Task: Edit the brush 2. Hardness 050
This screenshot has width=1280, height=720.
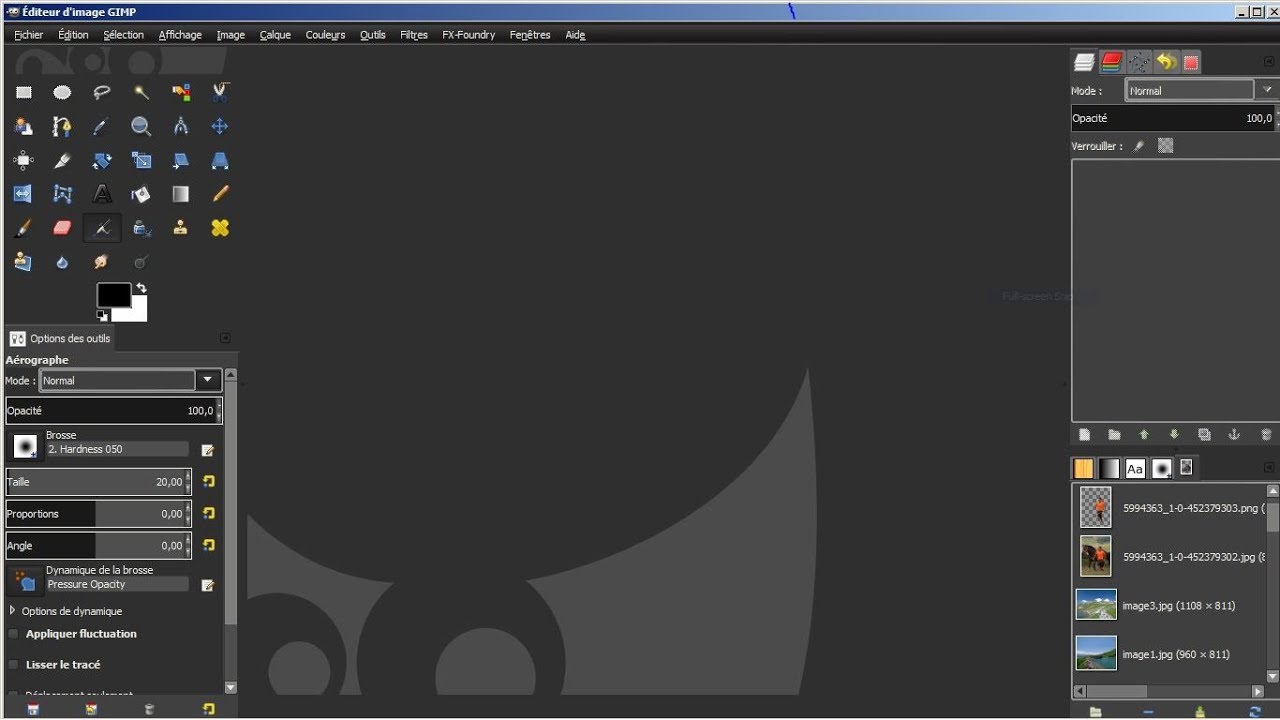Action: [x=208, y=450]
